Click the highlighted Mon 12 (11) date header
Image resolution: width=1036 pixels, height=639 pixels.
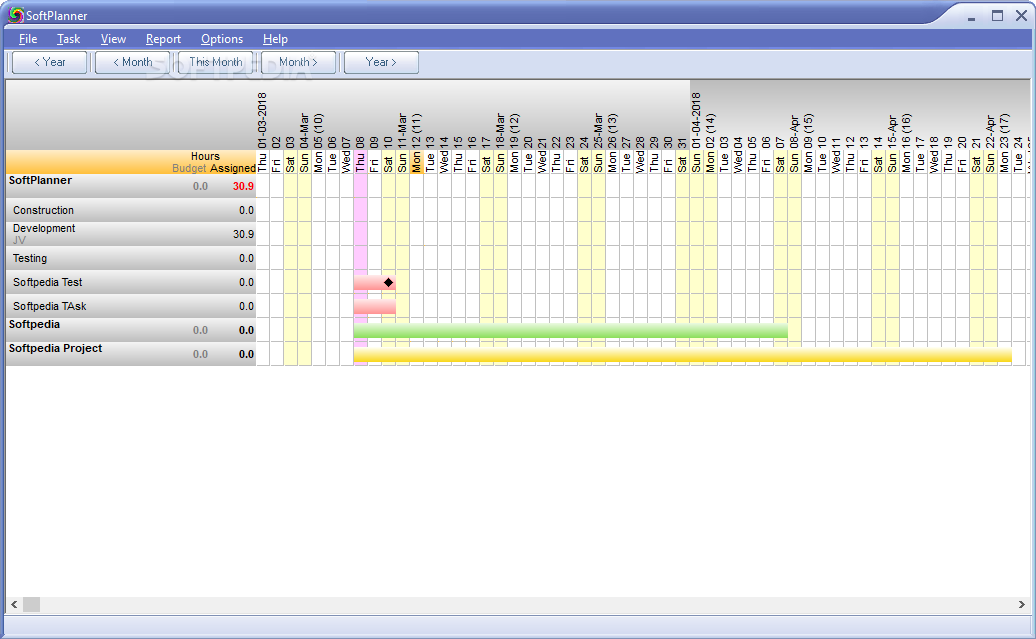416,143
